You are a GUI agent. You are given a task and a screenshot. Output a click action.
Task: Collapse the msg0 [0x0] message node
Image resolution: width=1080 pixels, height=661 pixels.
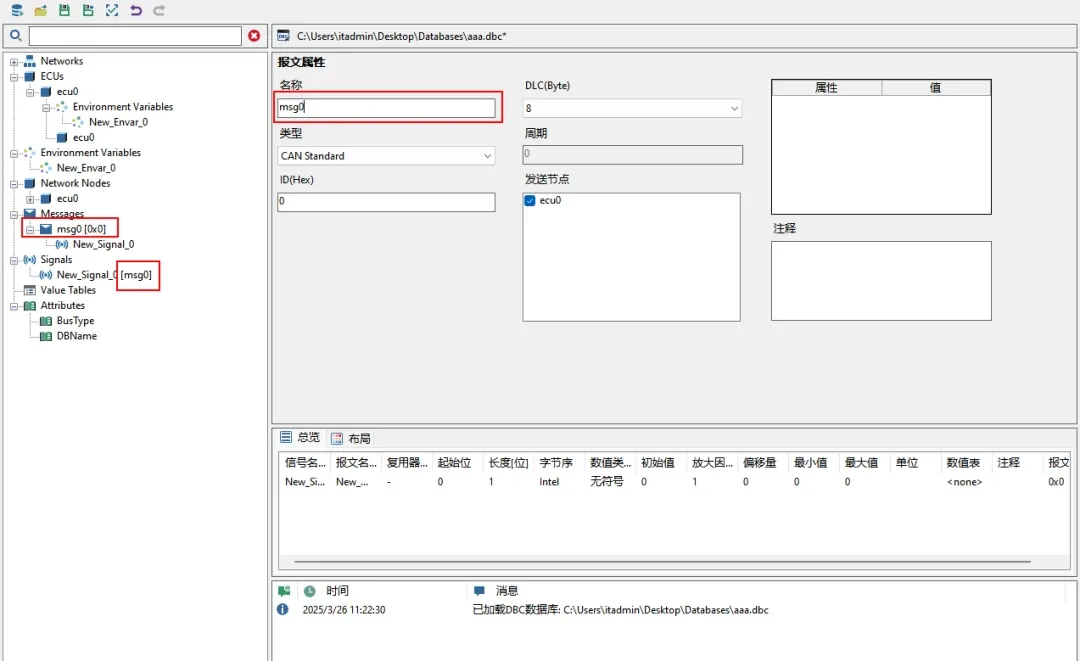31,229
